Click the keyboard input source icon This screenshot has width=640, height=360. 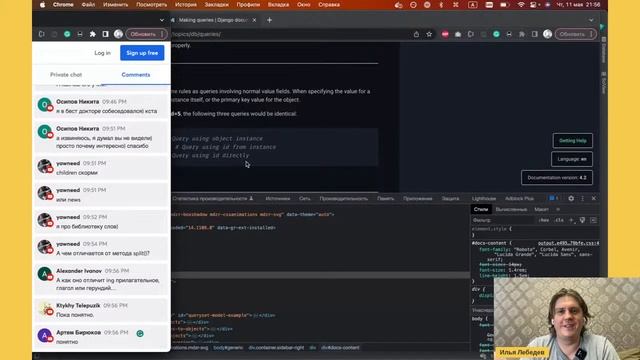472,5
